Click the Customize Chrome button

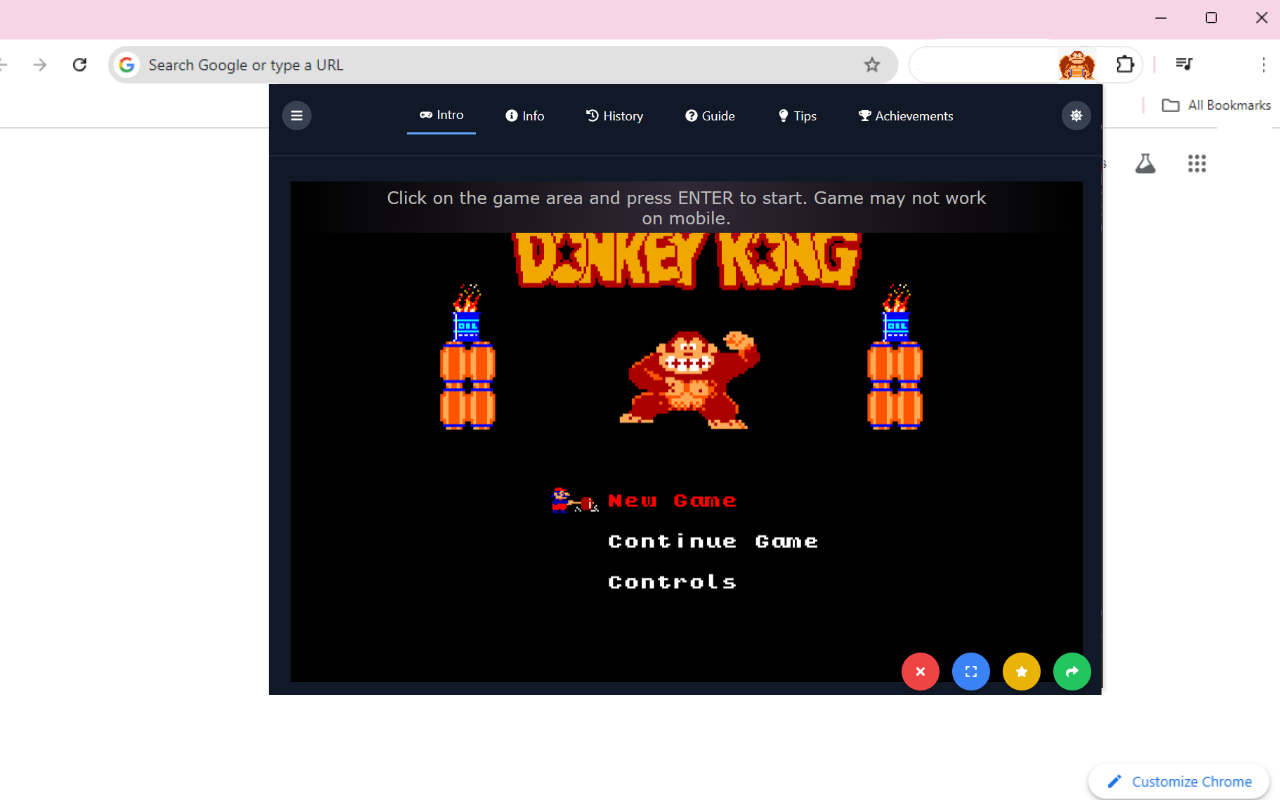[x=1178, y=781]
